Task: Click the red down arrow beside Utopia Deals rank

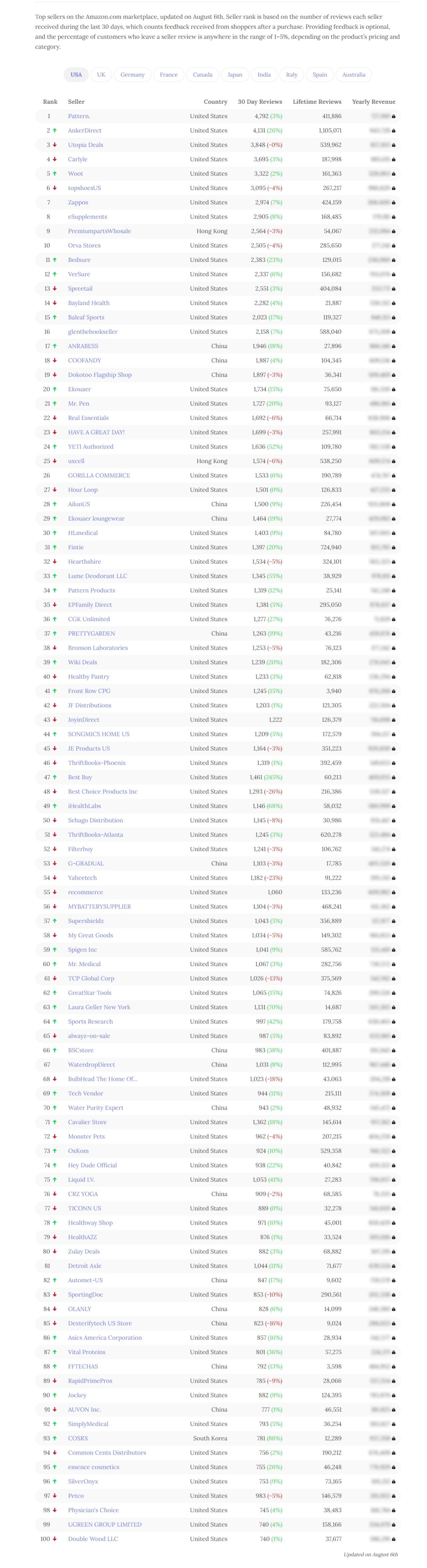Action: (55, 145)
